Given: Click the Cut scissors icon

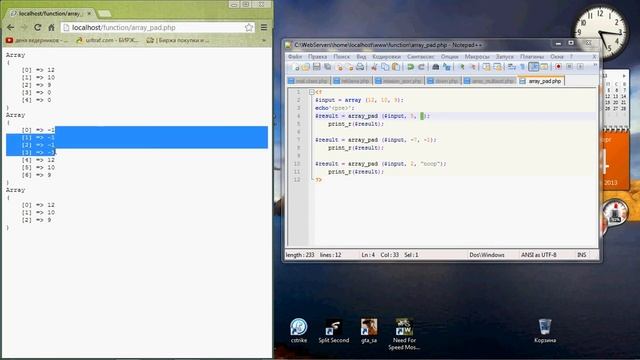Looking at the screenshot, I should click(x=374, y=67).
